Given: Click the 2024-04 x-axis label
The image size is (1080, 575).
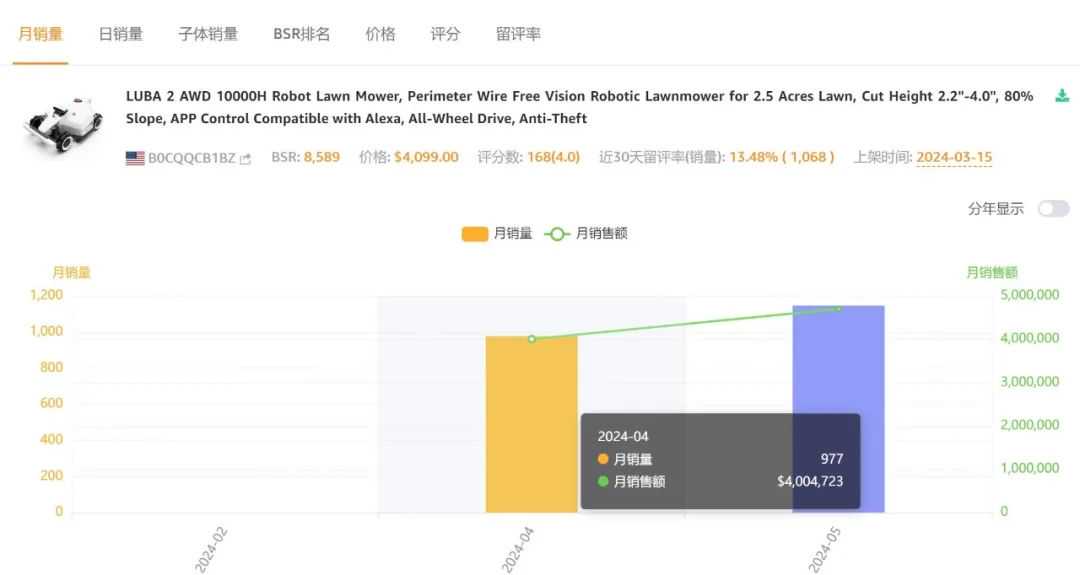Looking at the screenshot, I should tap(517, 550).
